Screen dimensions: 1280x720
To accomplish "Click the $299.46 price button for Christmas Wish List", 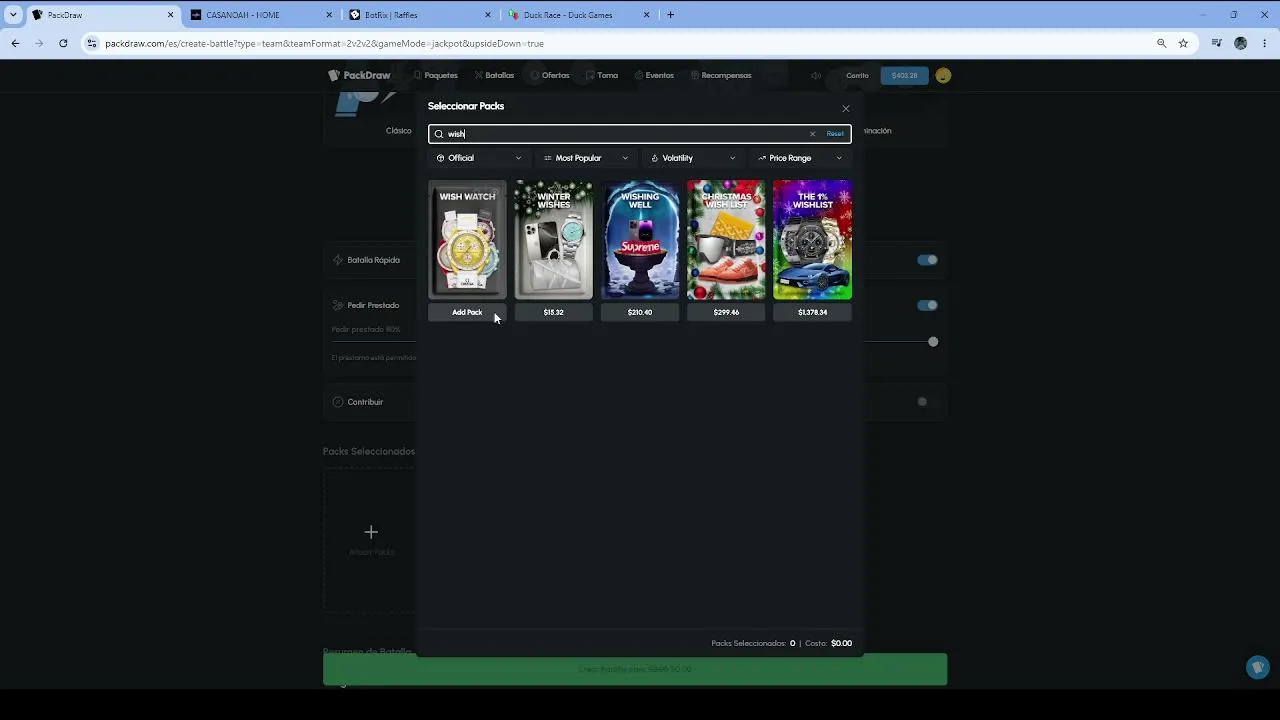I will [726, 312].
